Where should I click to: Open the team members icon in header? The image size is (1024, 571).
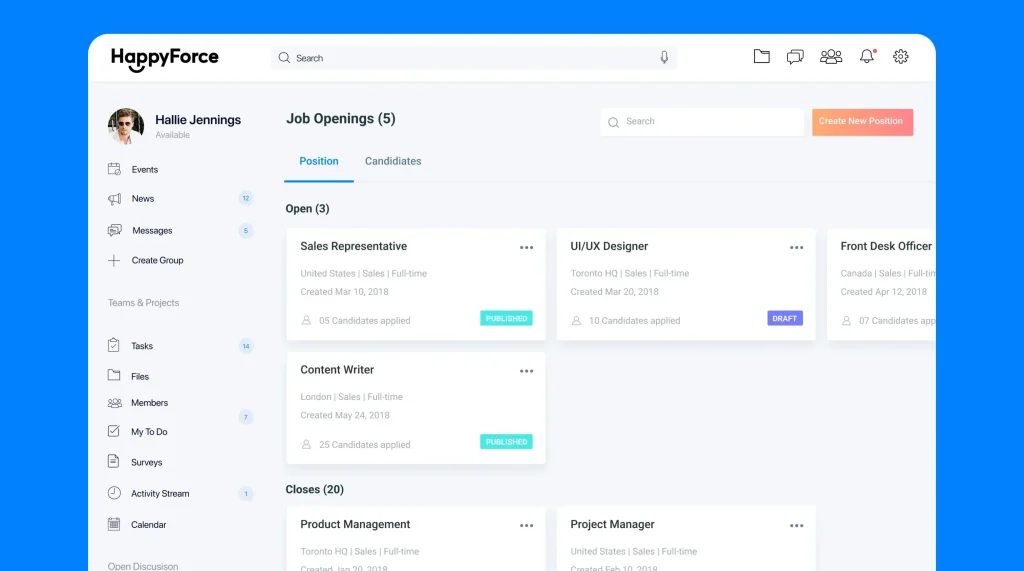pos(831,57)
